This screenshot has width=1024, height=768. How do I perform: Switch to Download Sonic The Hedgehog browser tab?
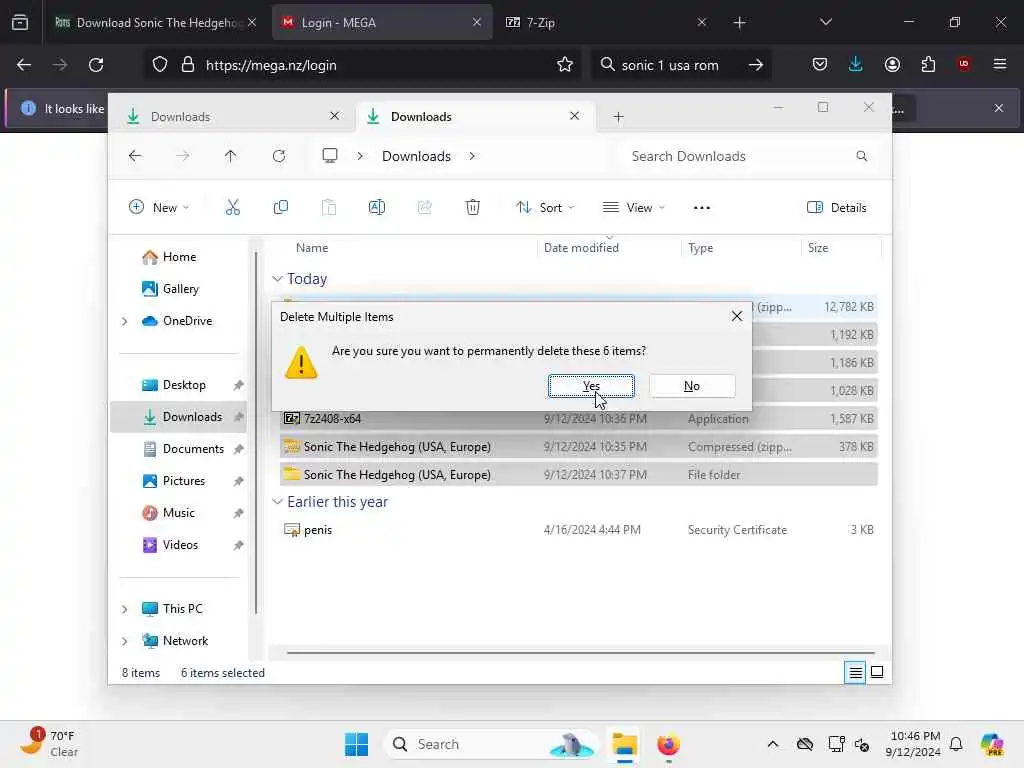(155, 22)
